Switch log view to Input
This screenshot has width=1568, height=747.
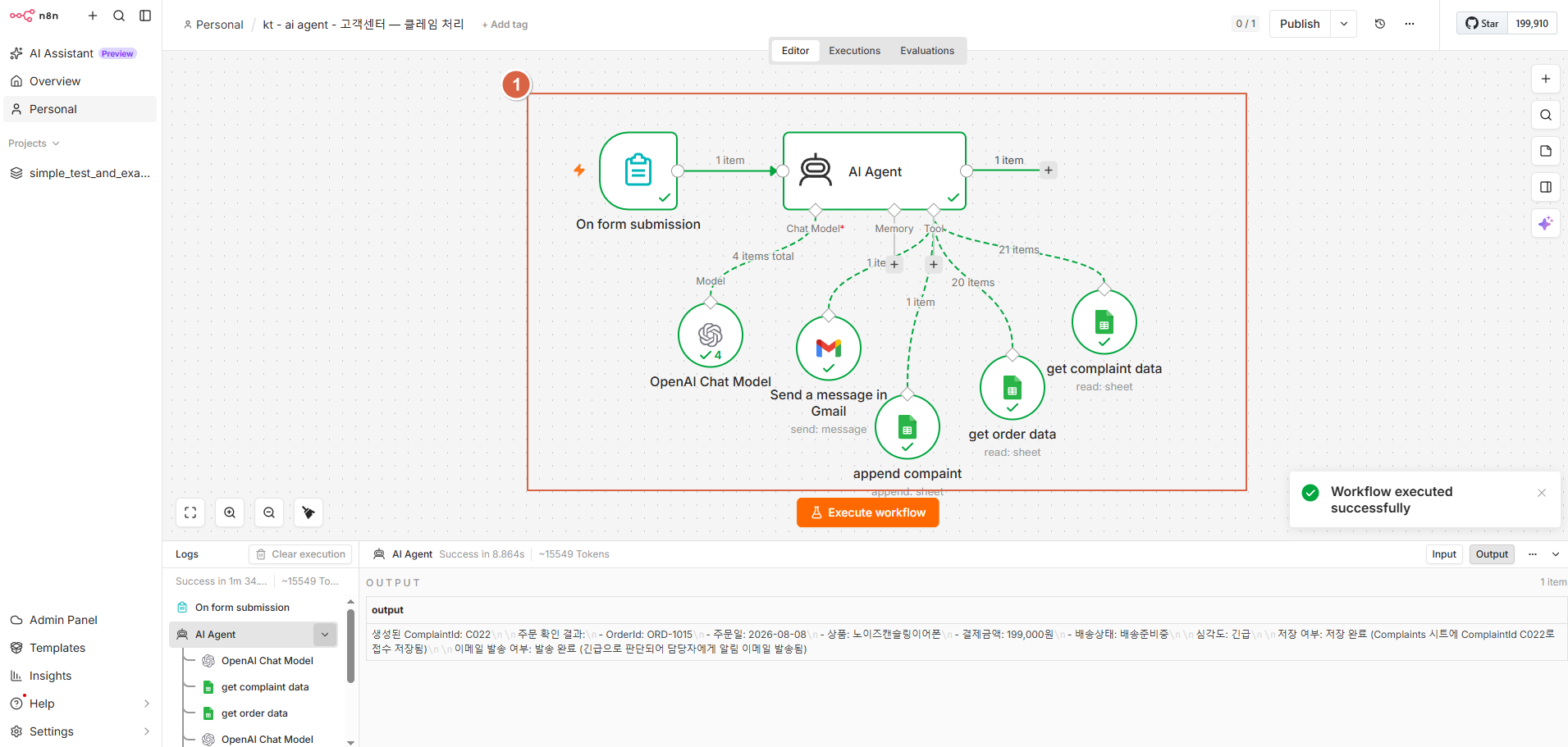pos(1444,554)
